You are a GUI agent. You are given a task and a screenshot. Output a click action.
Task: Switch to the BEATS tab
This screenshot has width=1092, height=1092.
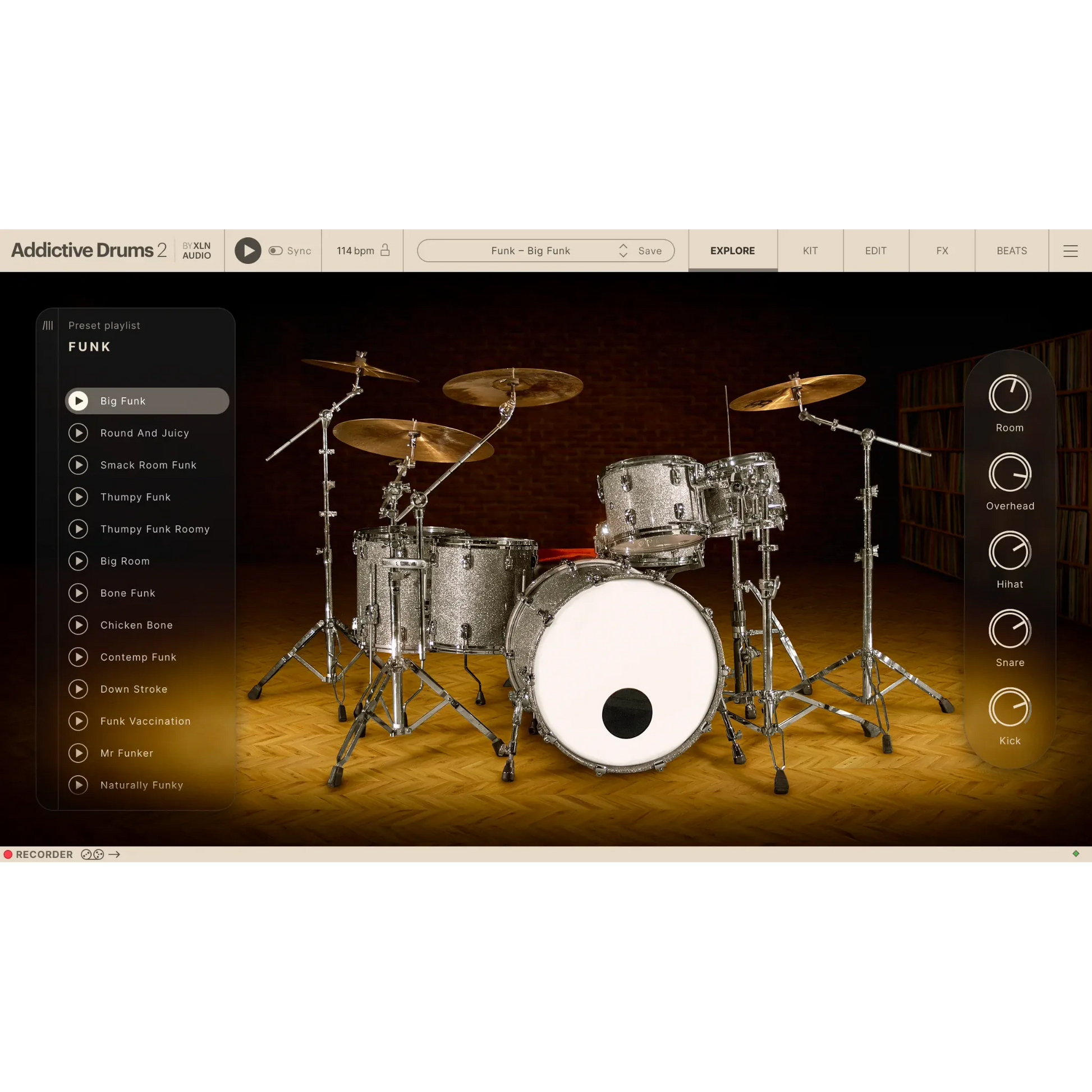pyautogui.click(x=1012, y=250)
